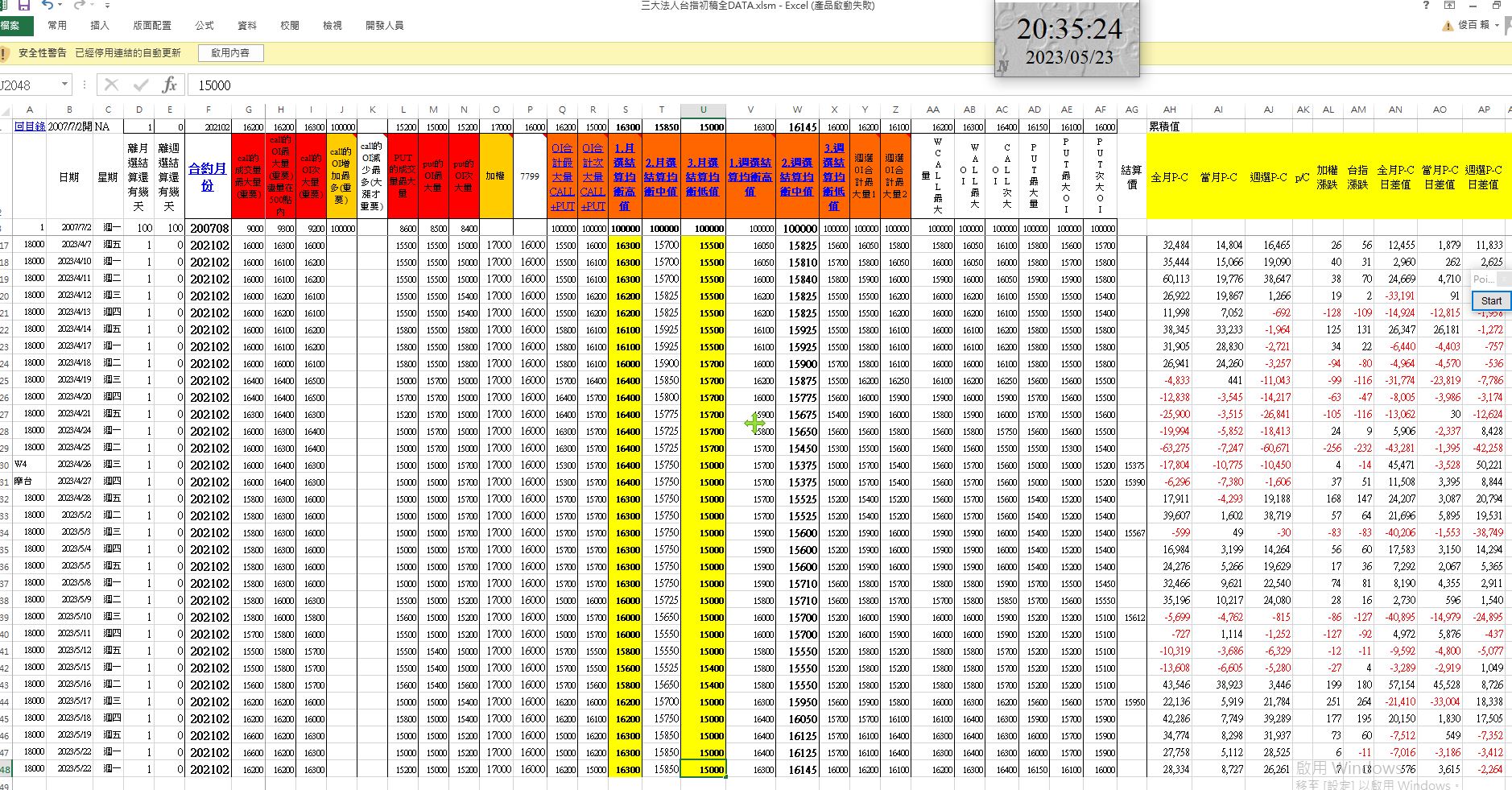This screenshot has height=790, width=1512.
Task: Click the account warning triangle icon
Action: (x=1448, y=26)
